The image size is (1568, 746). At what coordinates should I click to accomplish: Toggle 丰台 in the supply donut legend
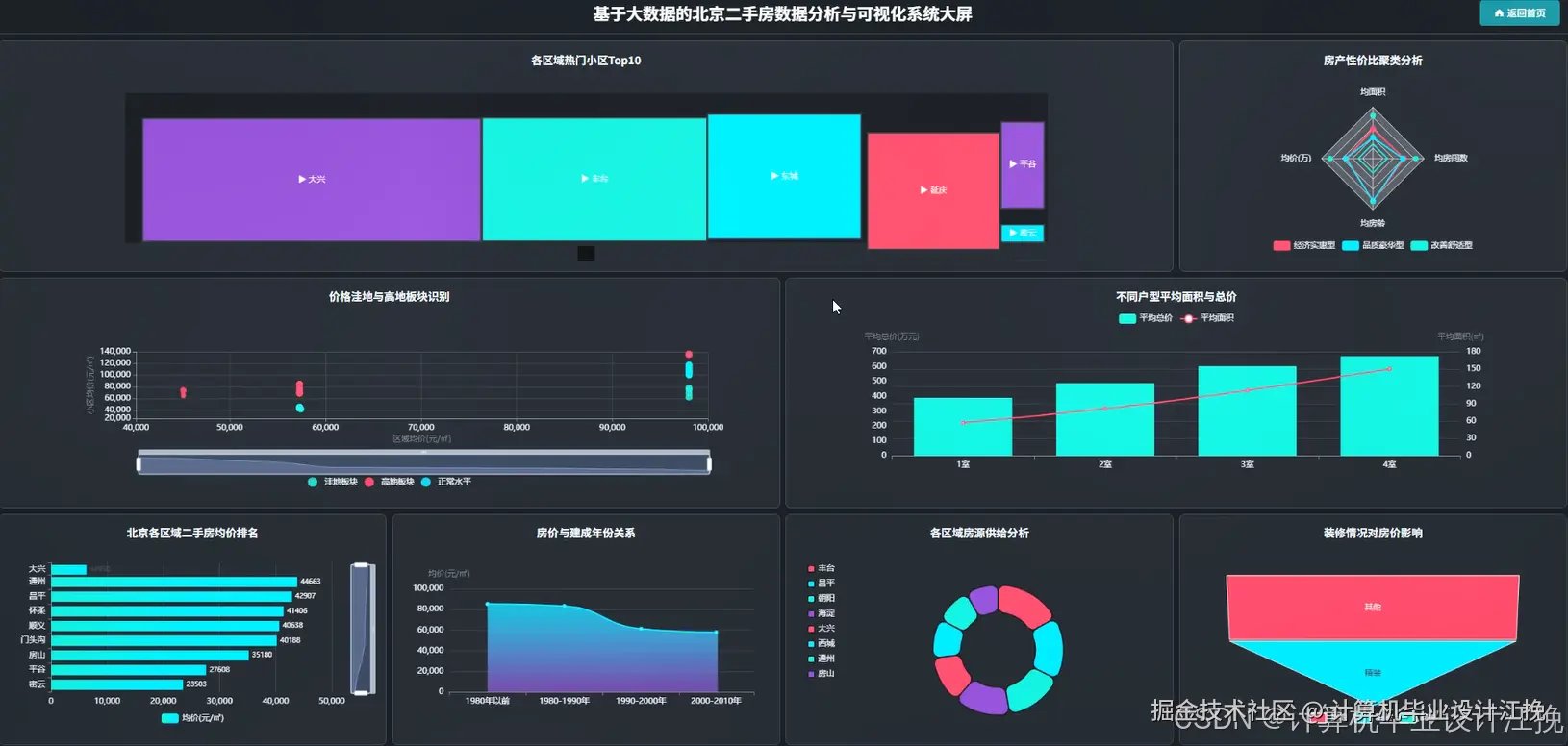pos(822,569)
